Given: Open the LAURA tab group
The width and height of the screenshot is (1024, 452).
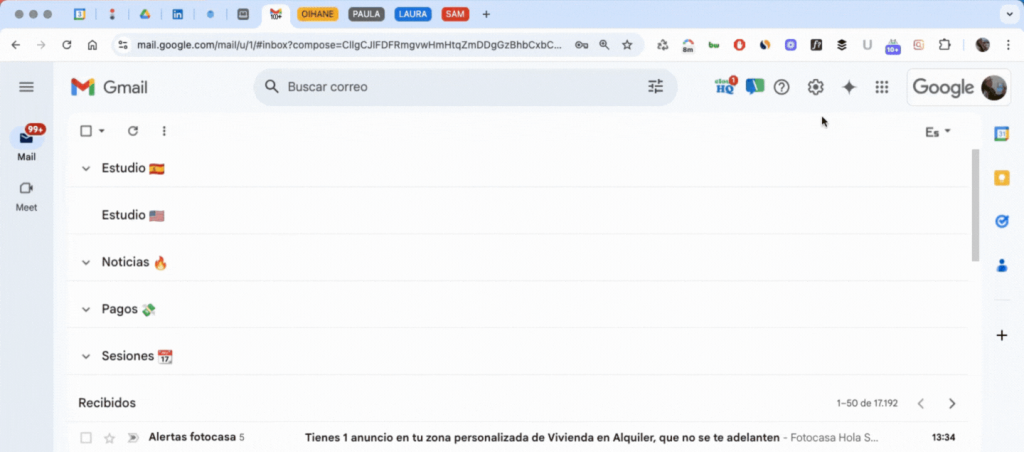Looking at the screenshot, I should coord(413,14).
